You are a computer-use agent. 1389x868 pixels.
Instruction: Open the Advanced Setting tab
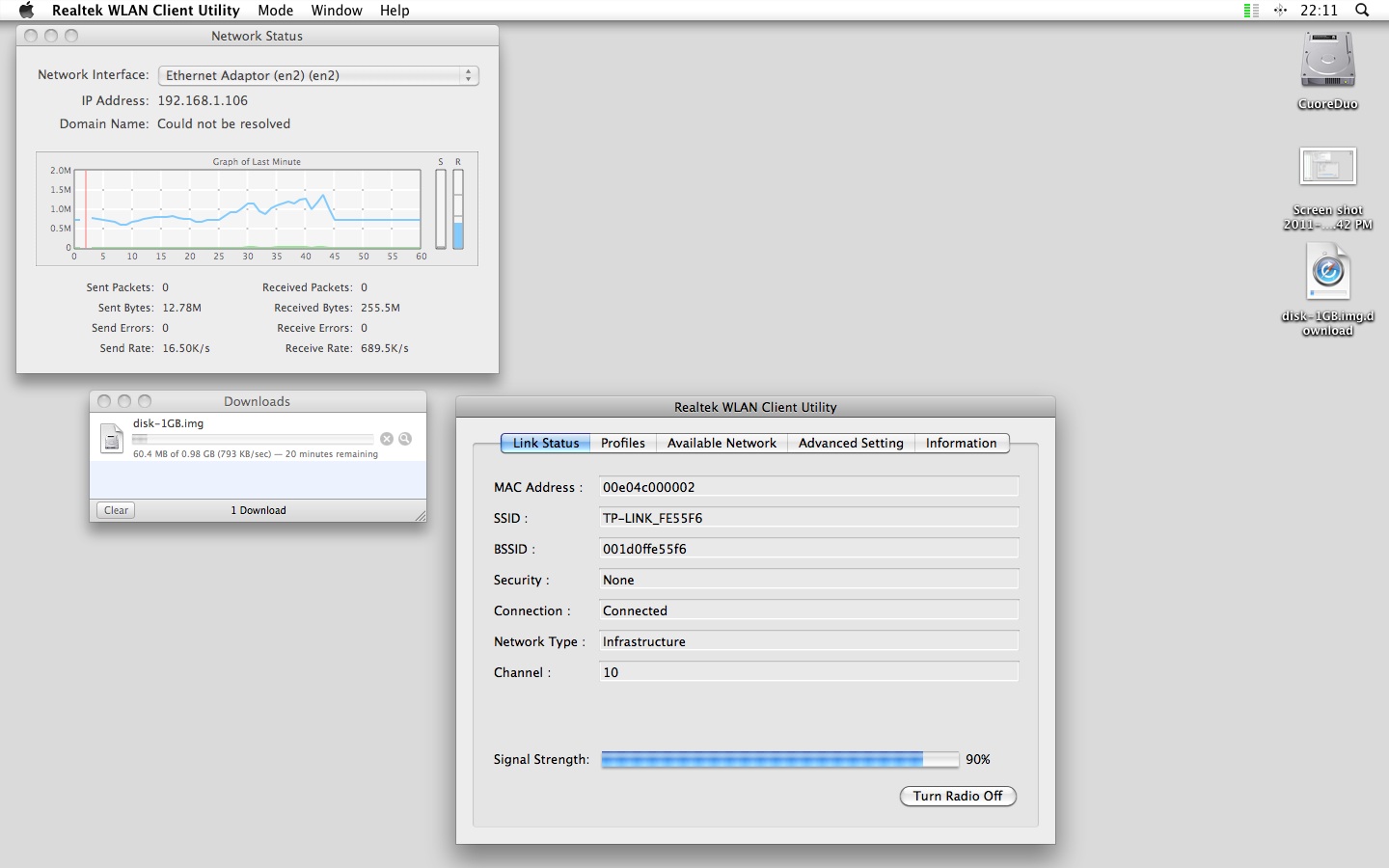point(851,443)
